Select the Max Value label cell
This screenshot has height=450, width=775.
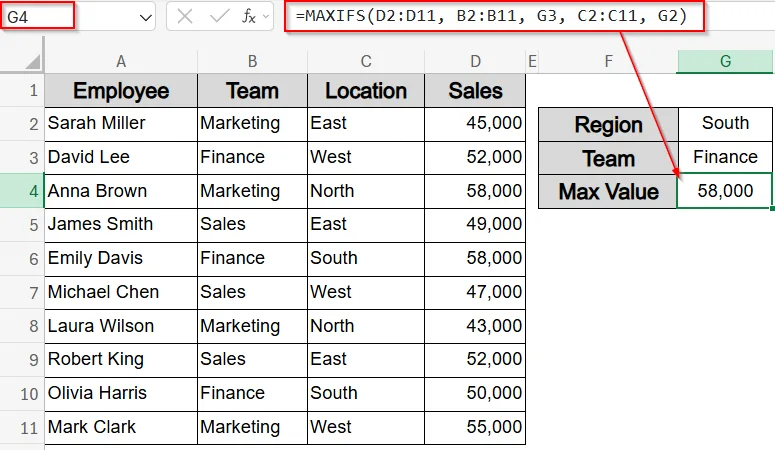coord(608,191)
